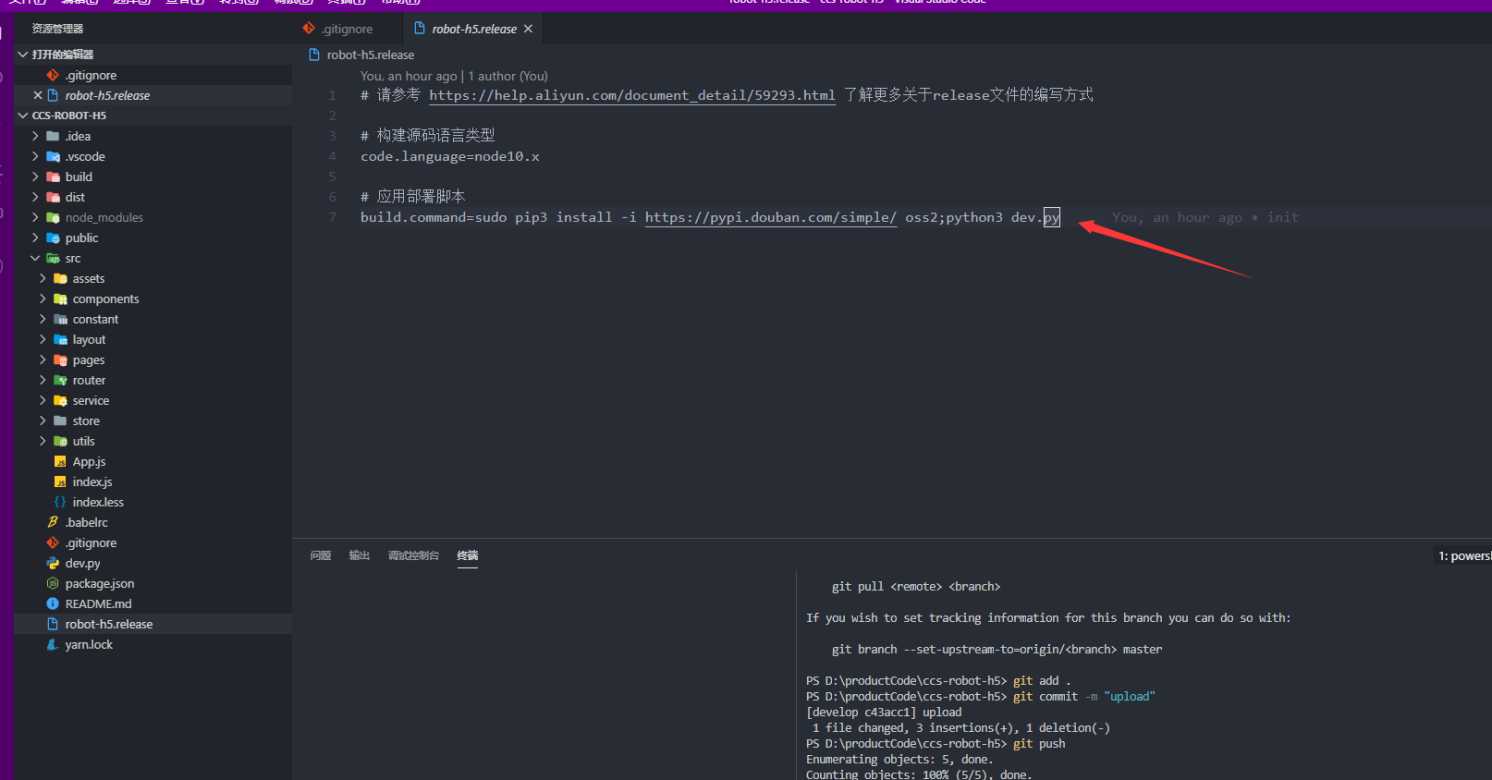1492x780 pixels.
Task: Close the robot-h5.release editor tab
Action: pyautogui.click(x=528, y=29)
